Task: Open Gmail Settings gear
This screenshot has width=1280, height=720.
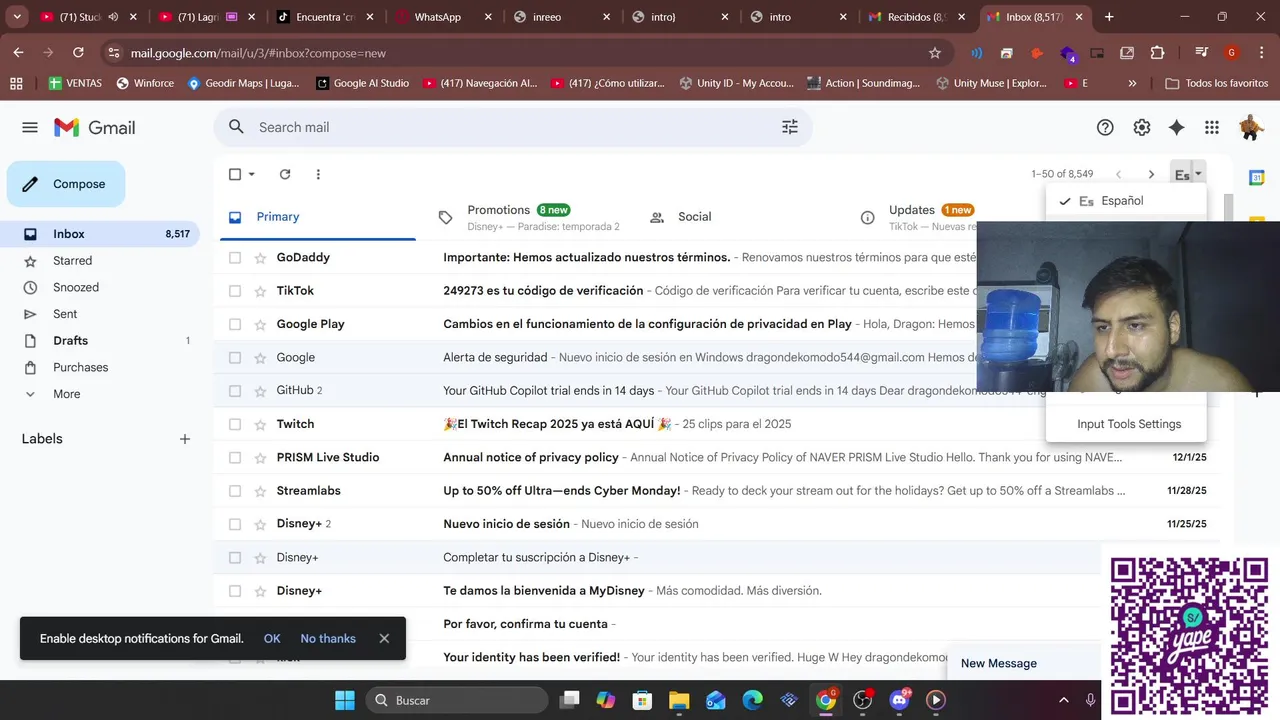Action: (1142, 127)
